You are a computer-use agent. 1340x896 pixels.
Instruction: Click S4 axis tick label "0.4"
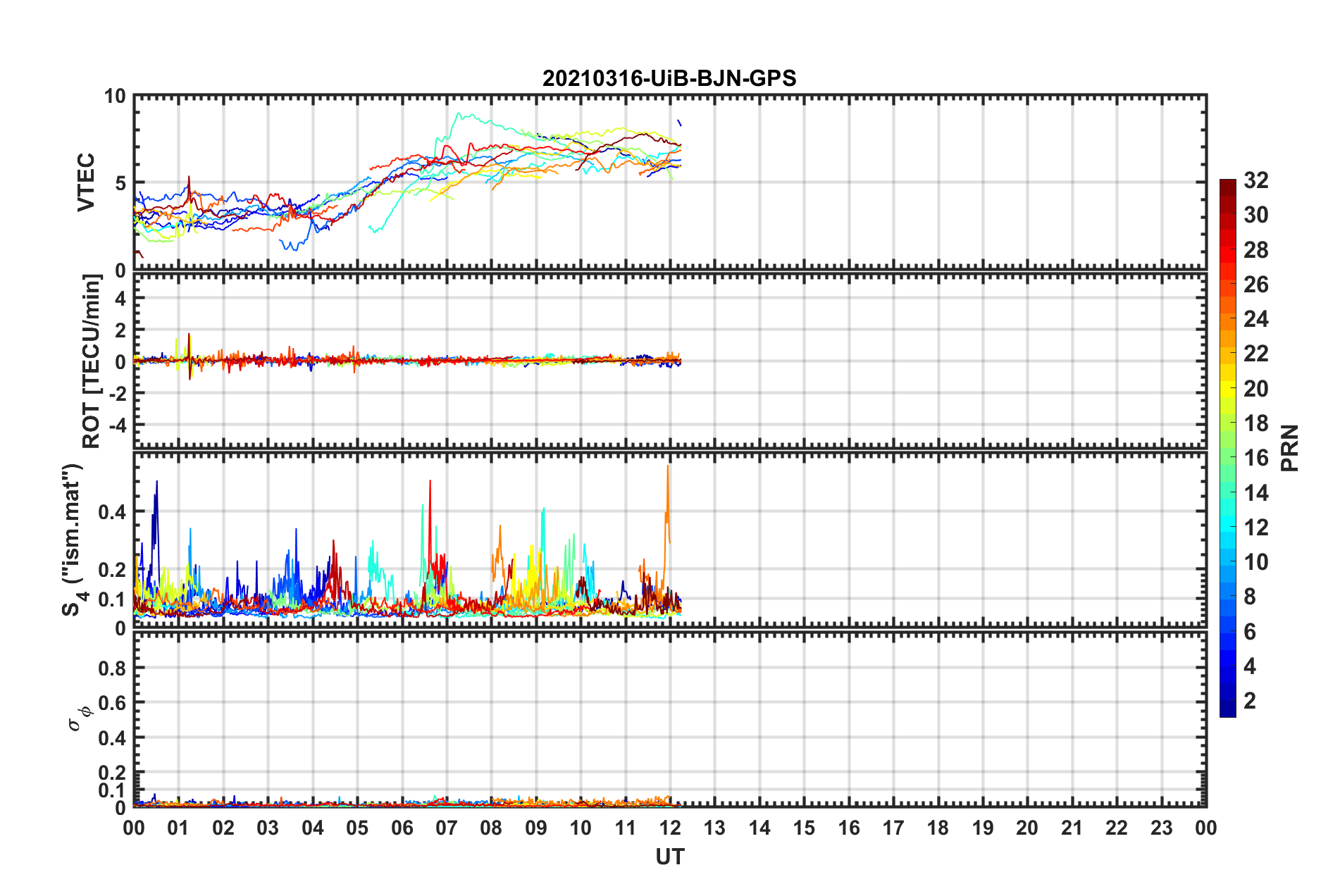click(x=112, y=512)
